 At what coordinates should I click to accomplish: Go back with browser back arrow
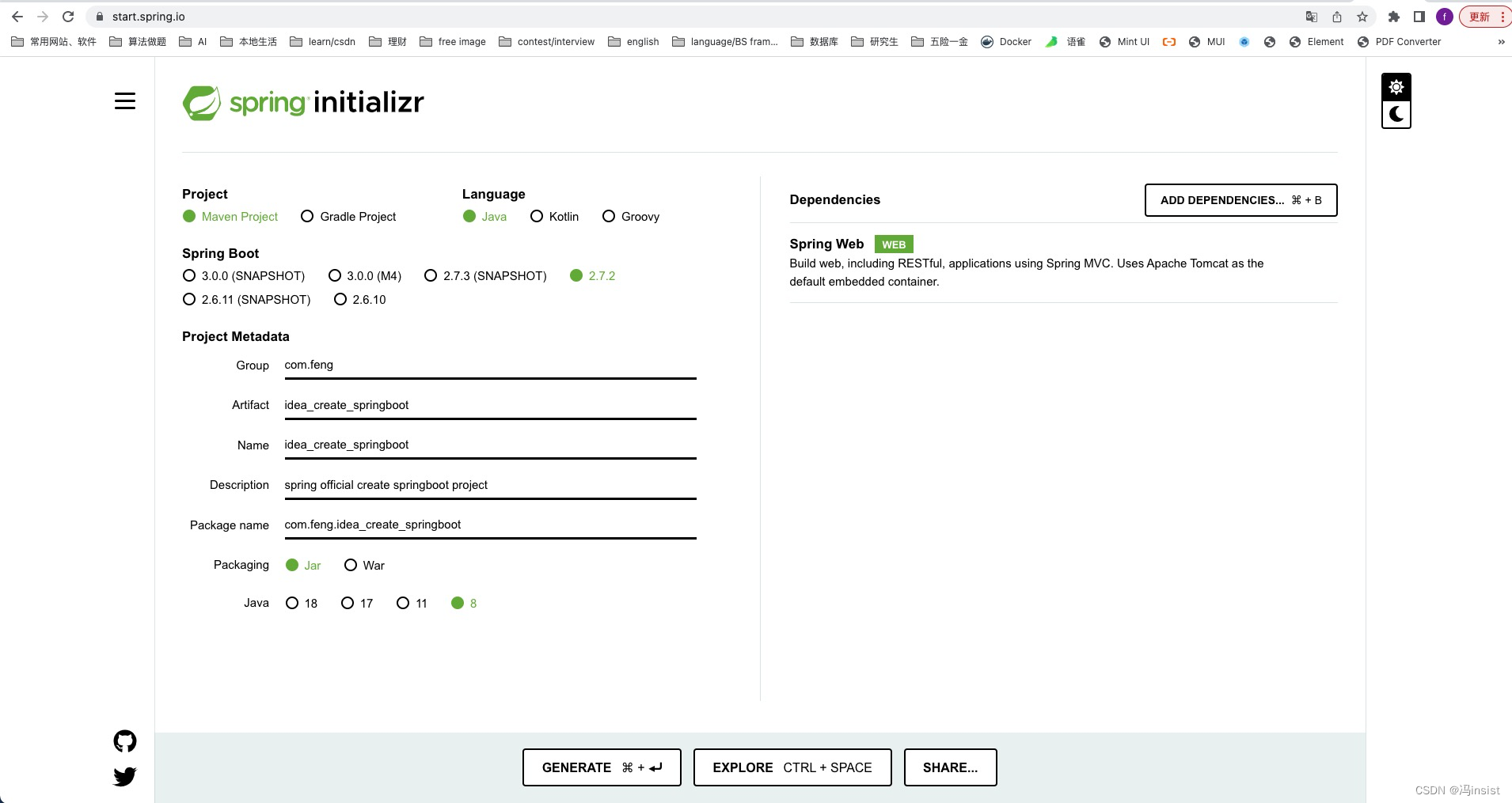coord(17,17)
